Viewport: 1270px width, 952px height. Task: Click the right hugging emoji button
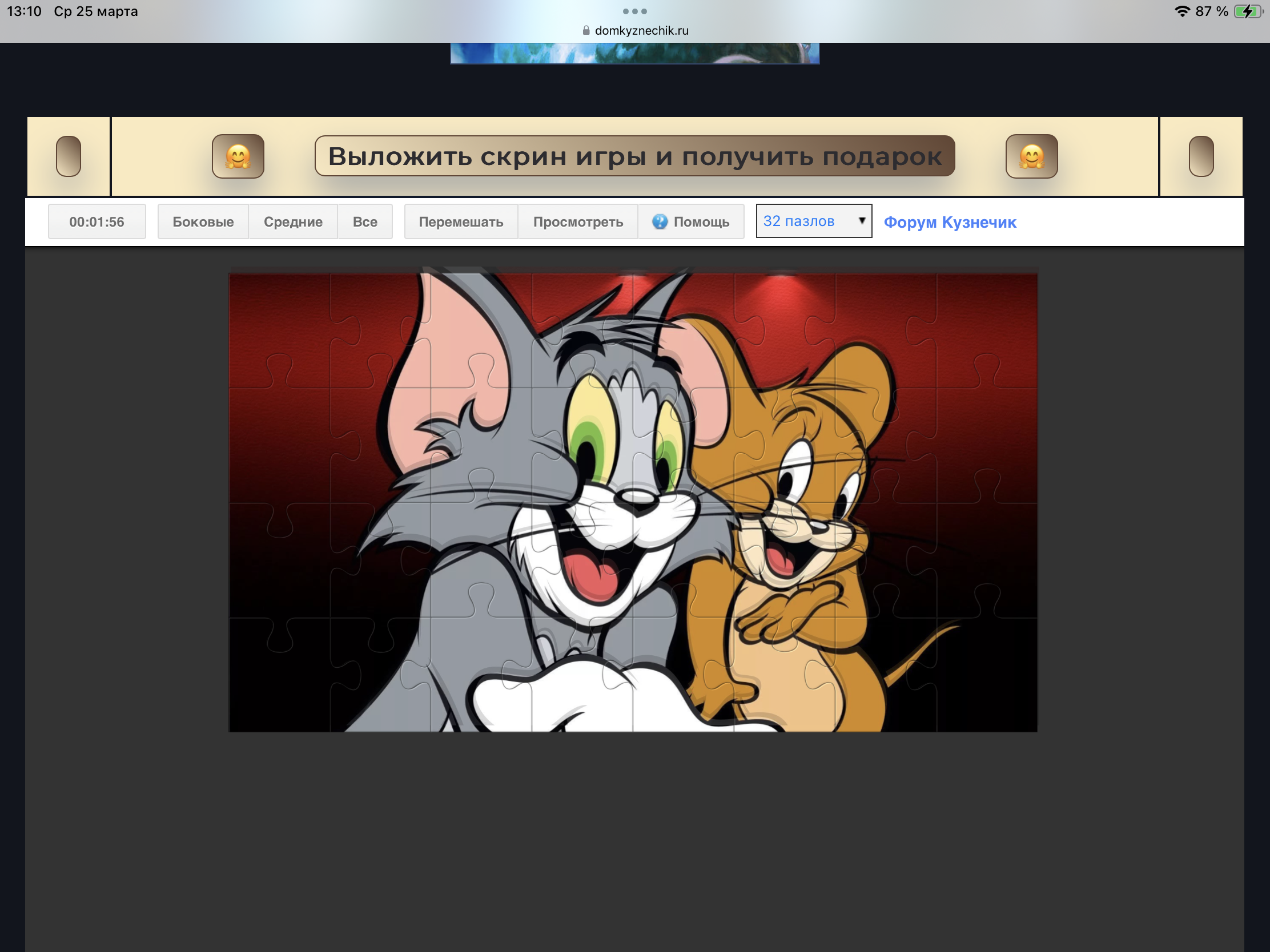click(x=1031, y=156)
